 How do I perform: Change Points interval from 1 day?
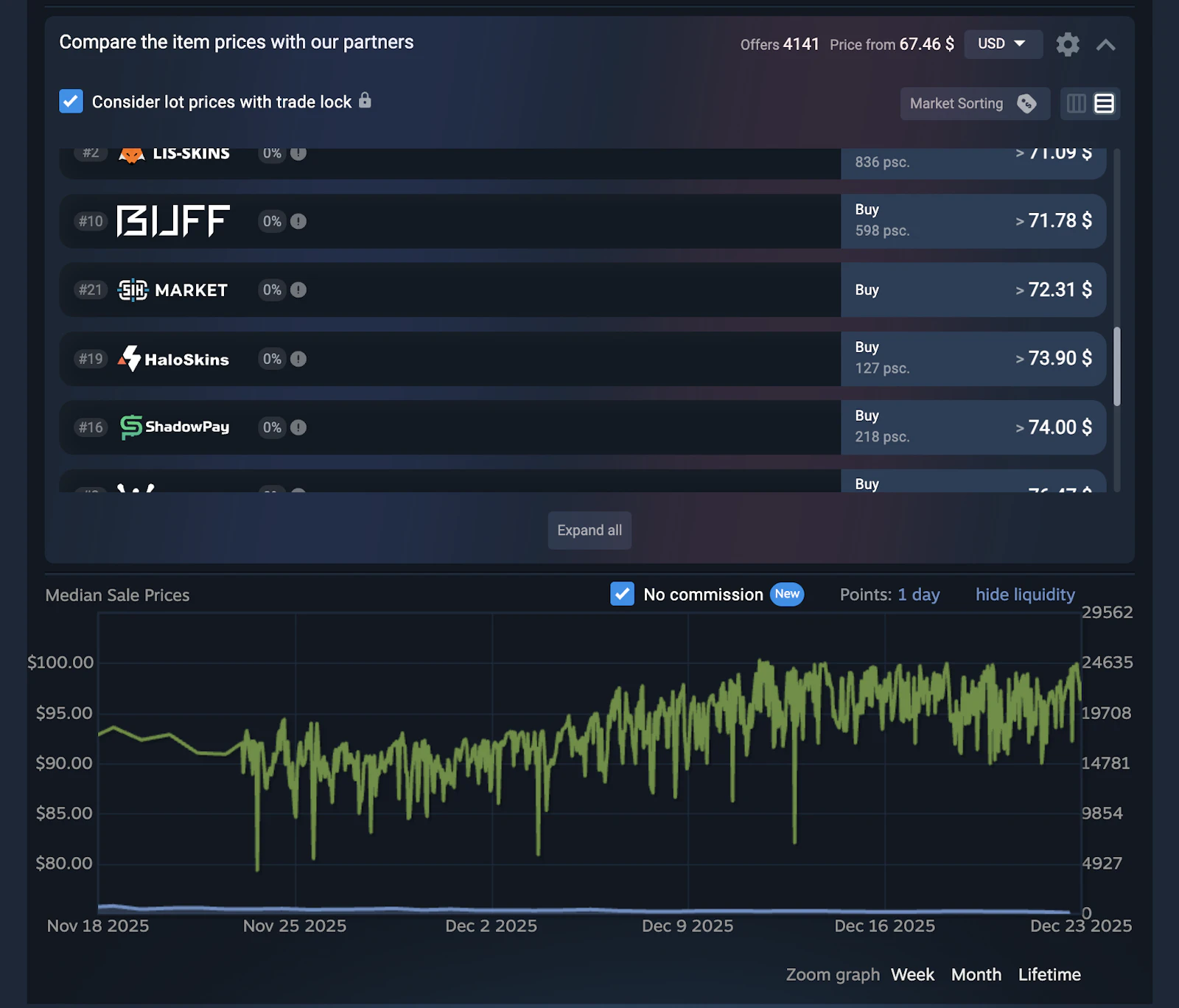918,595
